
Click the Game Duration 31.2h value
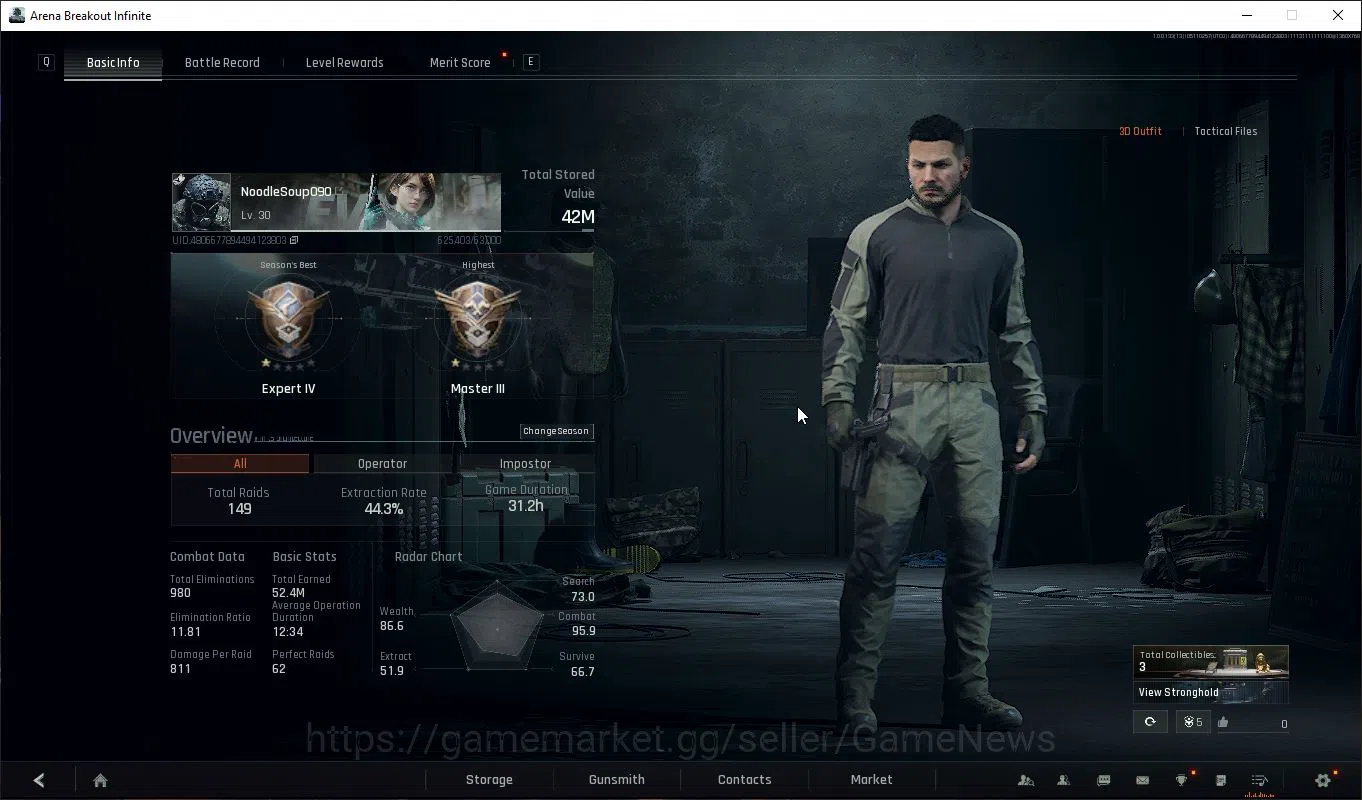(526, 506)
